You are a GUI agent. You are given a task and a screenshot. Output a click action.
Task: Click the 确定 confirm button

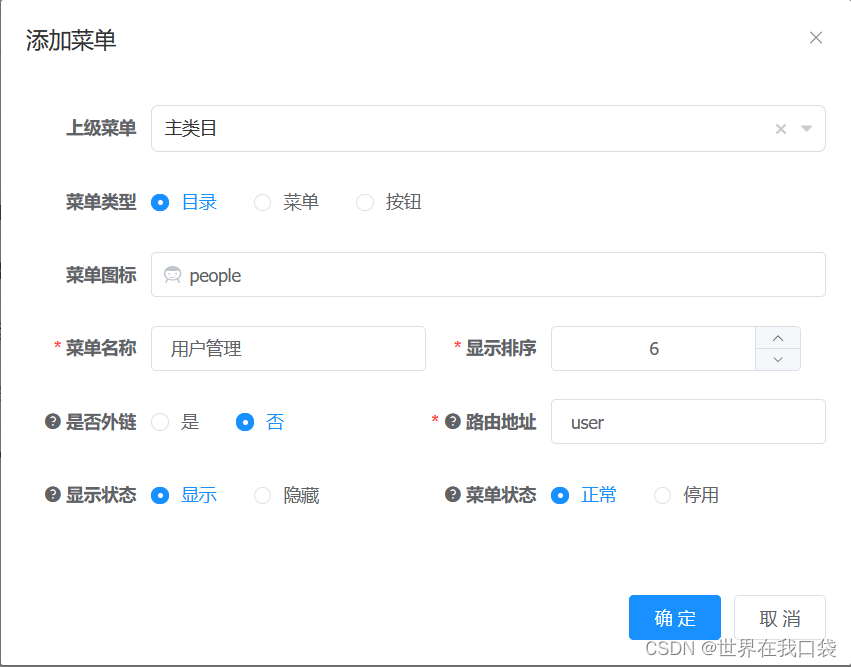tap(674, 618)
